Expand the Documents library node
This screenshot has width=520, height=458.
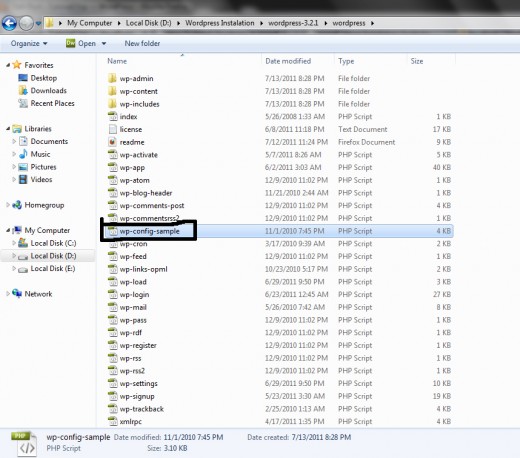[14, 141]
